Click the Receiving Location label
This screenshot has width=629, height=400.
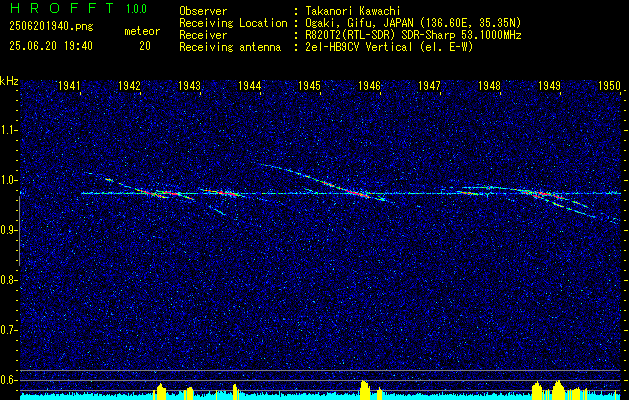233,23
